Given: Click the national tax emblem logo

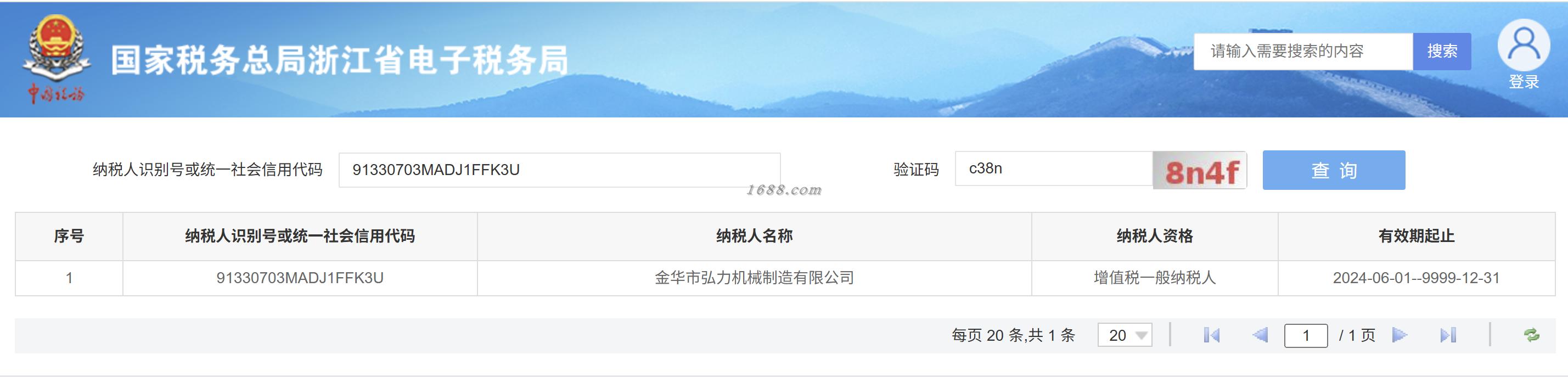Looking at the screenshot, I should click(56, 59).
